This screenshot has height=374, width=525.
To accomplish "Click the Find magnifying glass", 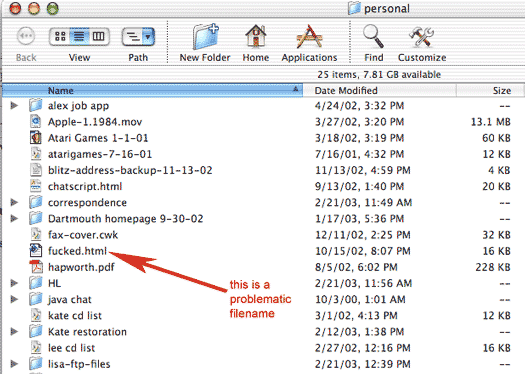I will pyautogui.click(x=373, y=36).
